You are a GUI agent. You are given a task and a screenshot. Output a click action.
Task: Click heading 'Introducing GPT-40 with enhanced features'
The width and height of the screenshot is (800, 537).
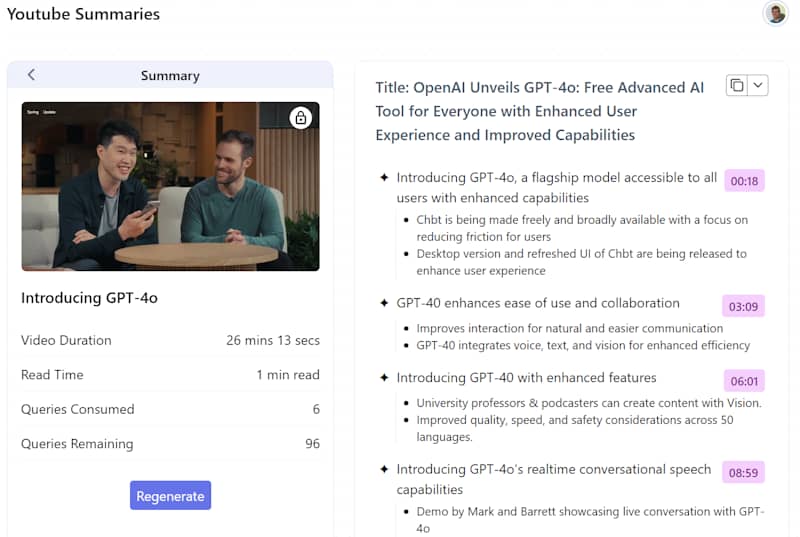pyautogui.click(x=526, y=377)
